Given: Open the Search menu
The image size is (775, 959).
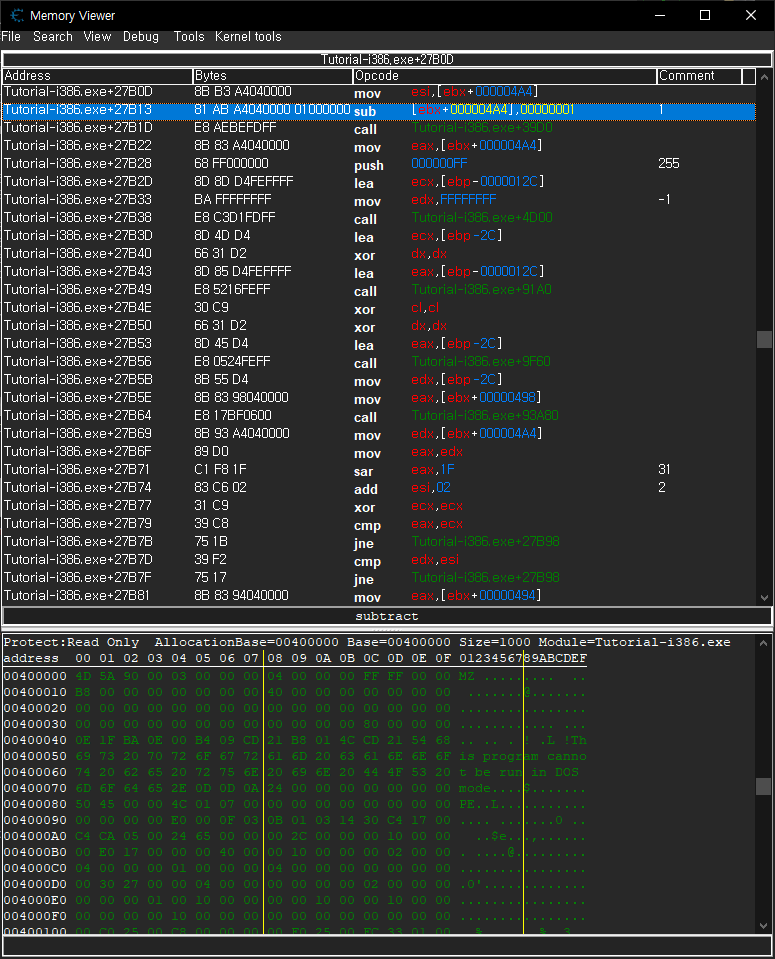Looking at the screenshot, I should click(53, 37).
